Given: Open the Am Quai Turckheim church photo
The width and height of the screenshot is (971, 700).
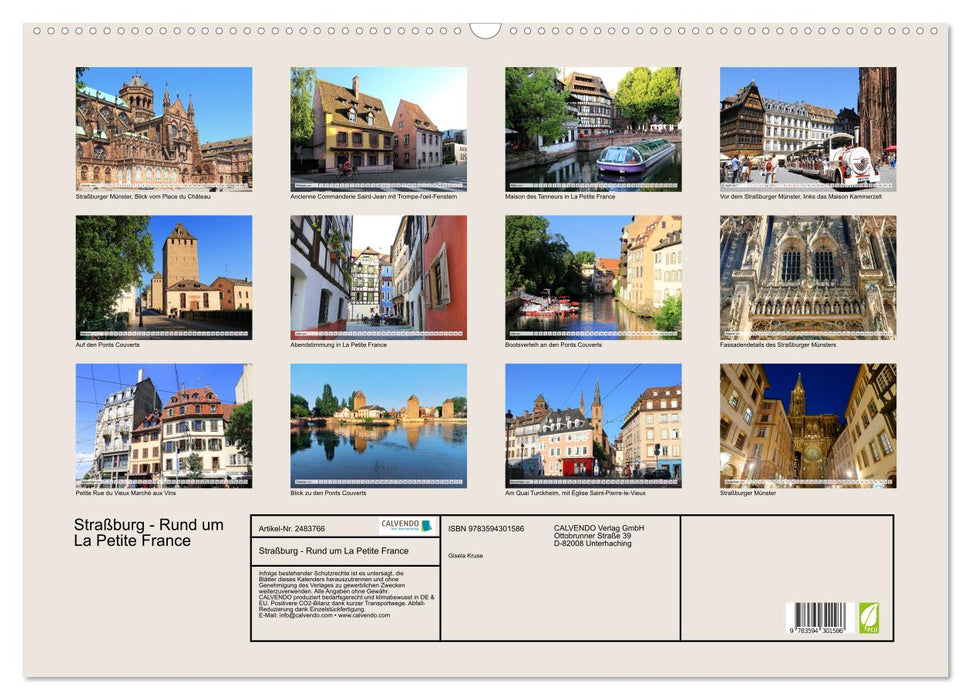Looking at the screenshot, I should click(x=593, y=426).
